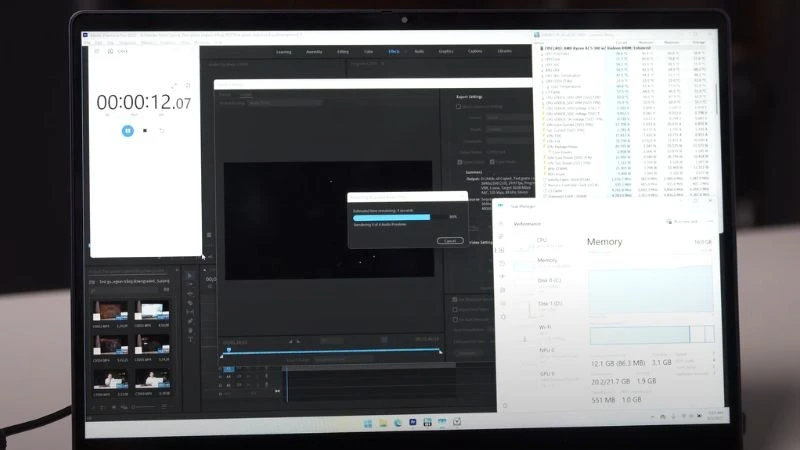This screenshot has width=800, height=450.
Task: Click Task Manager memory composition bar
Action: click(652, 334)
